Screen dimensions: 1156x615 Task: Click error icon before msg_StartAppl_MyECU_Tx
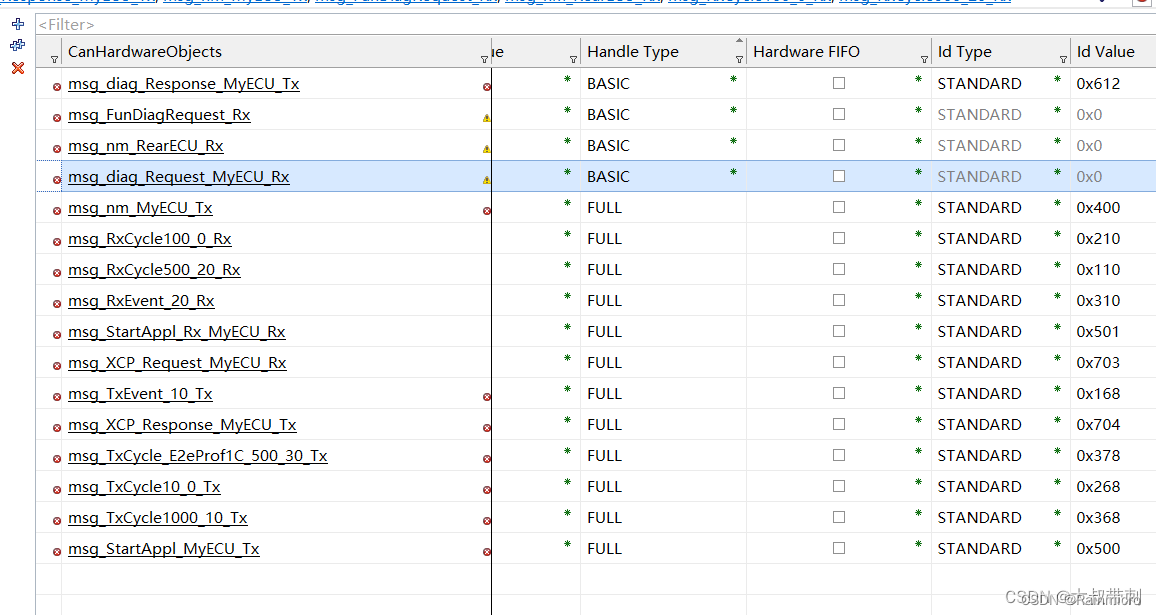(57, 552)
